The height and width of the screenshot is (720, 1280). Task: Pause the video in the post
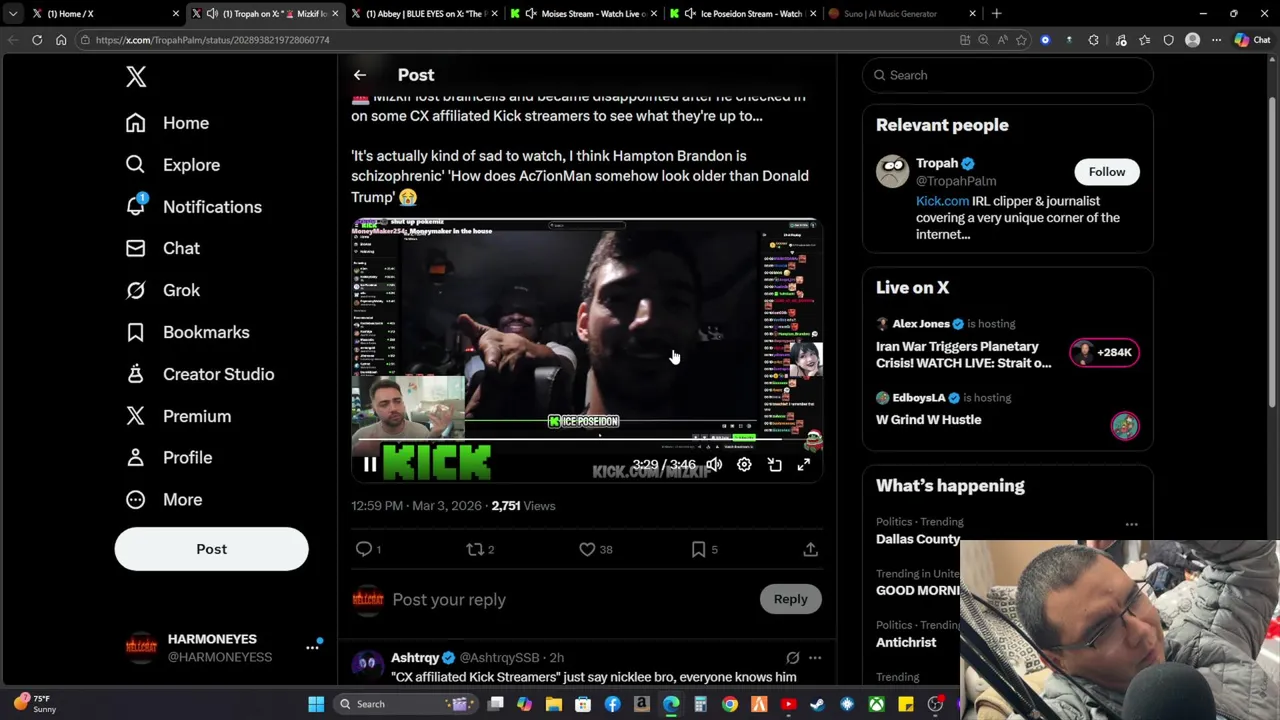click(370, 465)
